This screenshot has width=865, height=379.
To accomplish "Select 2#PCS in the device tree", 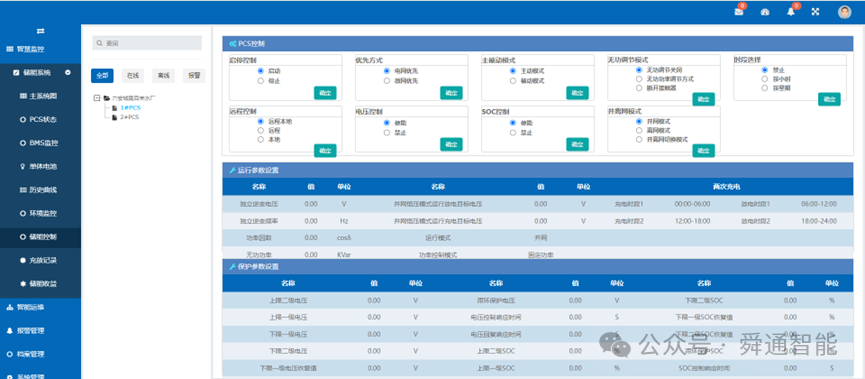I will tap(130, 117).
